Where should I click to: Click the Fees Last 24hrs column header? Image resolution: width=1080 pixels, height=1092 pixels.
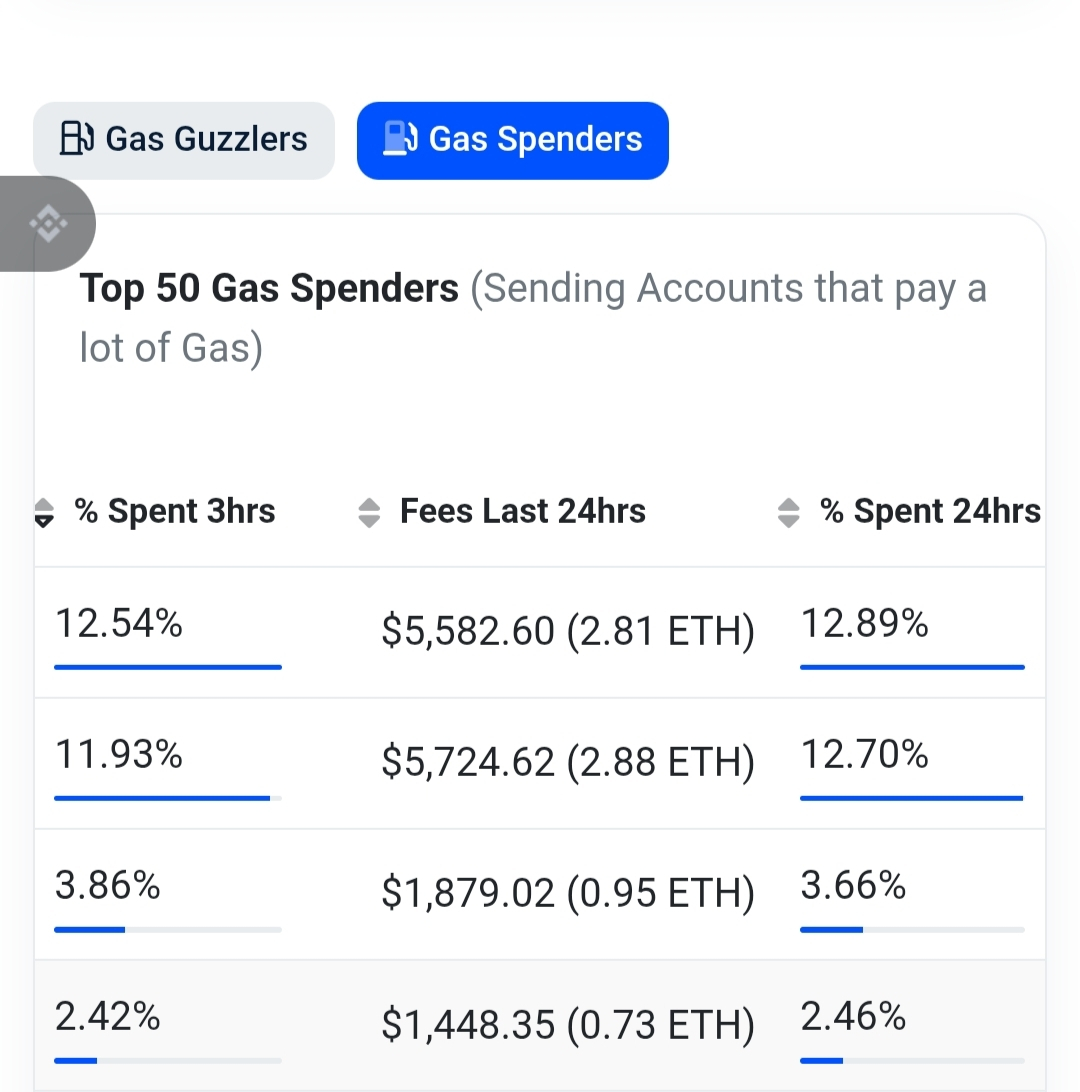pos(522,512)
